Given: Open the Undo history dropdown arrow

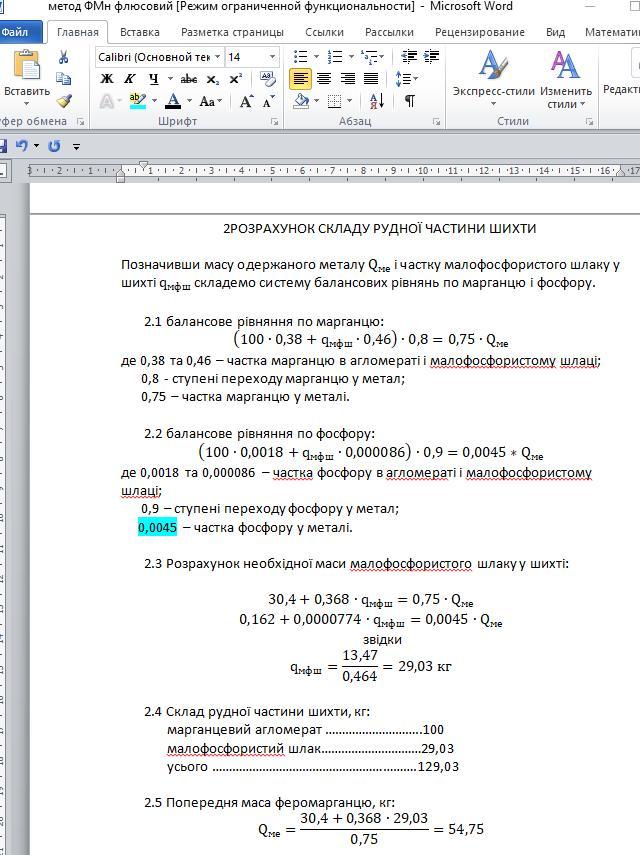Looking at the screenshot, I should point(37,146).
